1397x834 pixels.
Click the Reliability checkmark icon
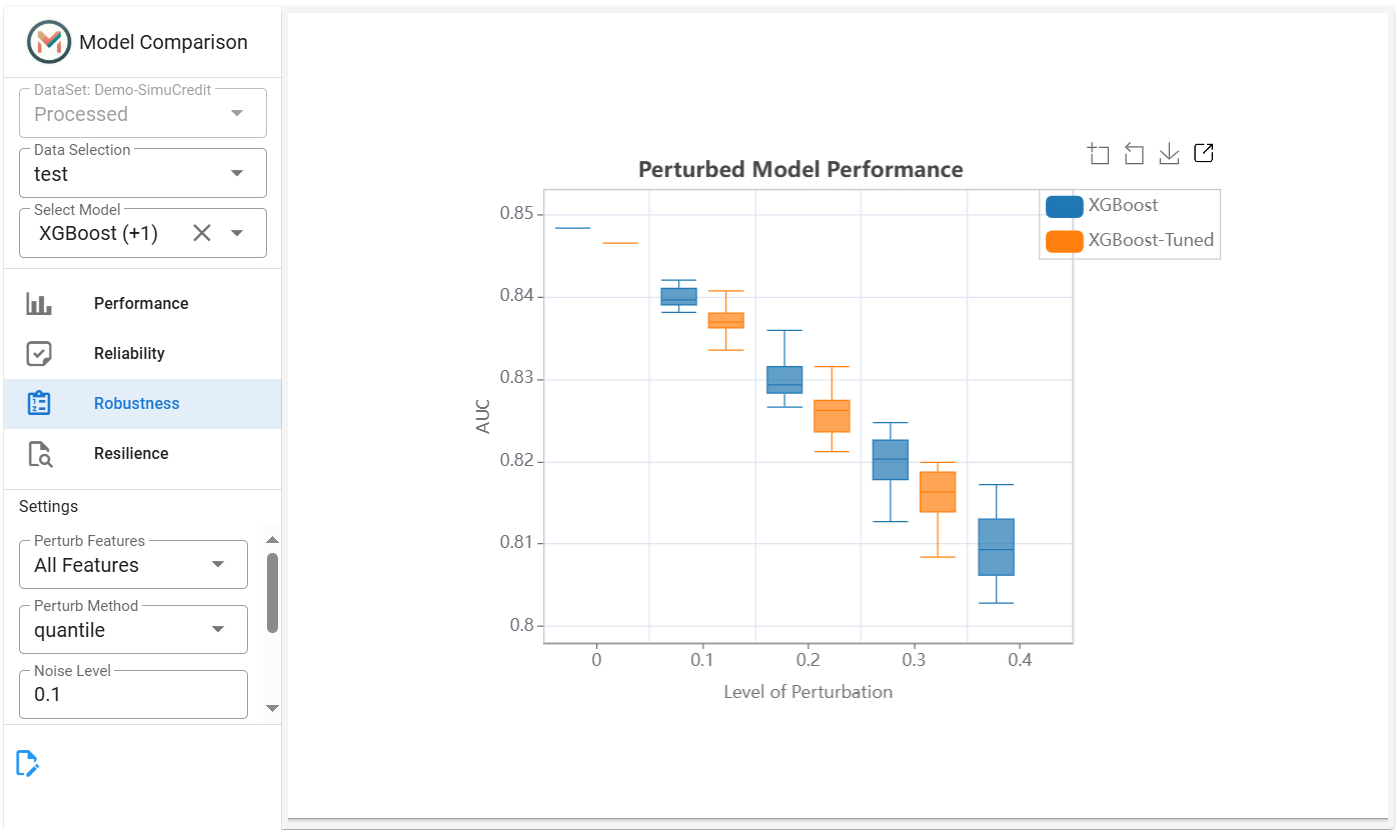tap(39, 354)
